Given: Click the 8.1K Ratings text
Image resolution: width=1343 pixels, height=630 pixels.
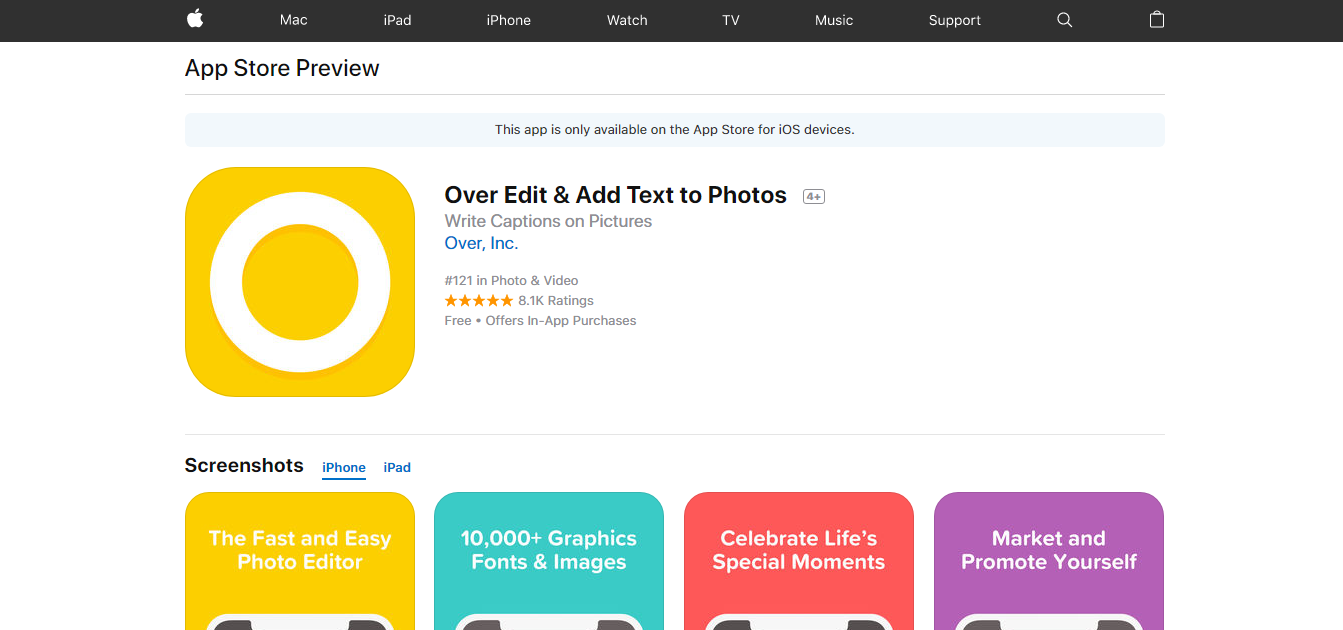Looking at the screenshot, I should 556,300.
